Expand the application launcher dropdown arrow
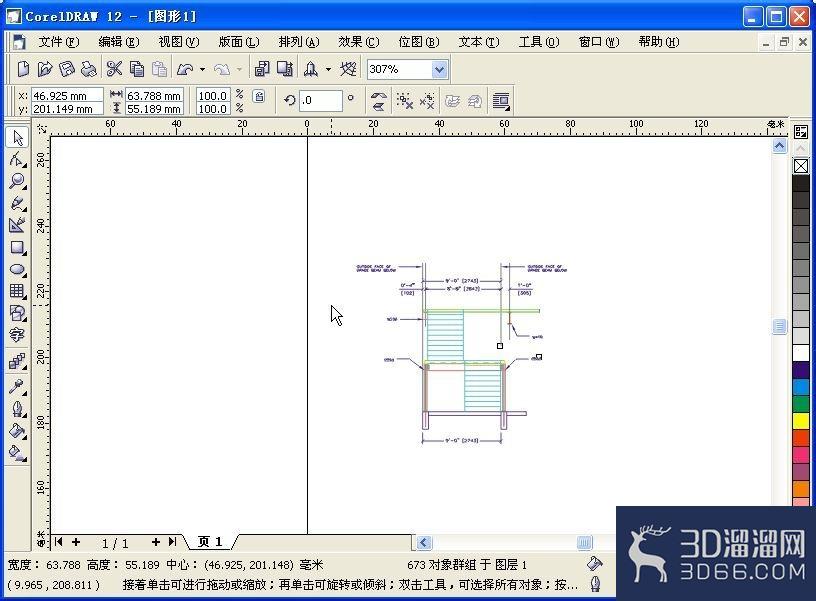Image resolution: width=816 pixels, height=601 pixels. [x=328, y=69]
